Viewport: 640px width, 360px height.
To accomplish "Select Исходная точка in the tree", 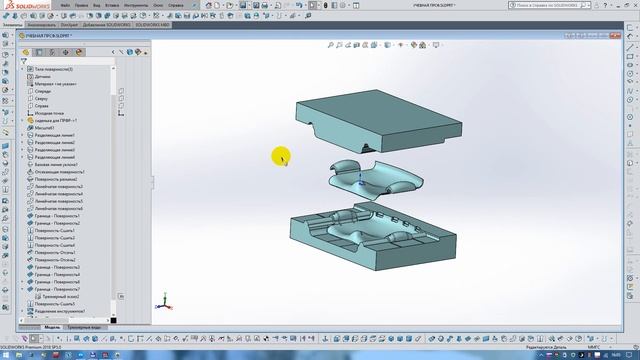I will pos(49,113).
